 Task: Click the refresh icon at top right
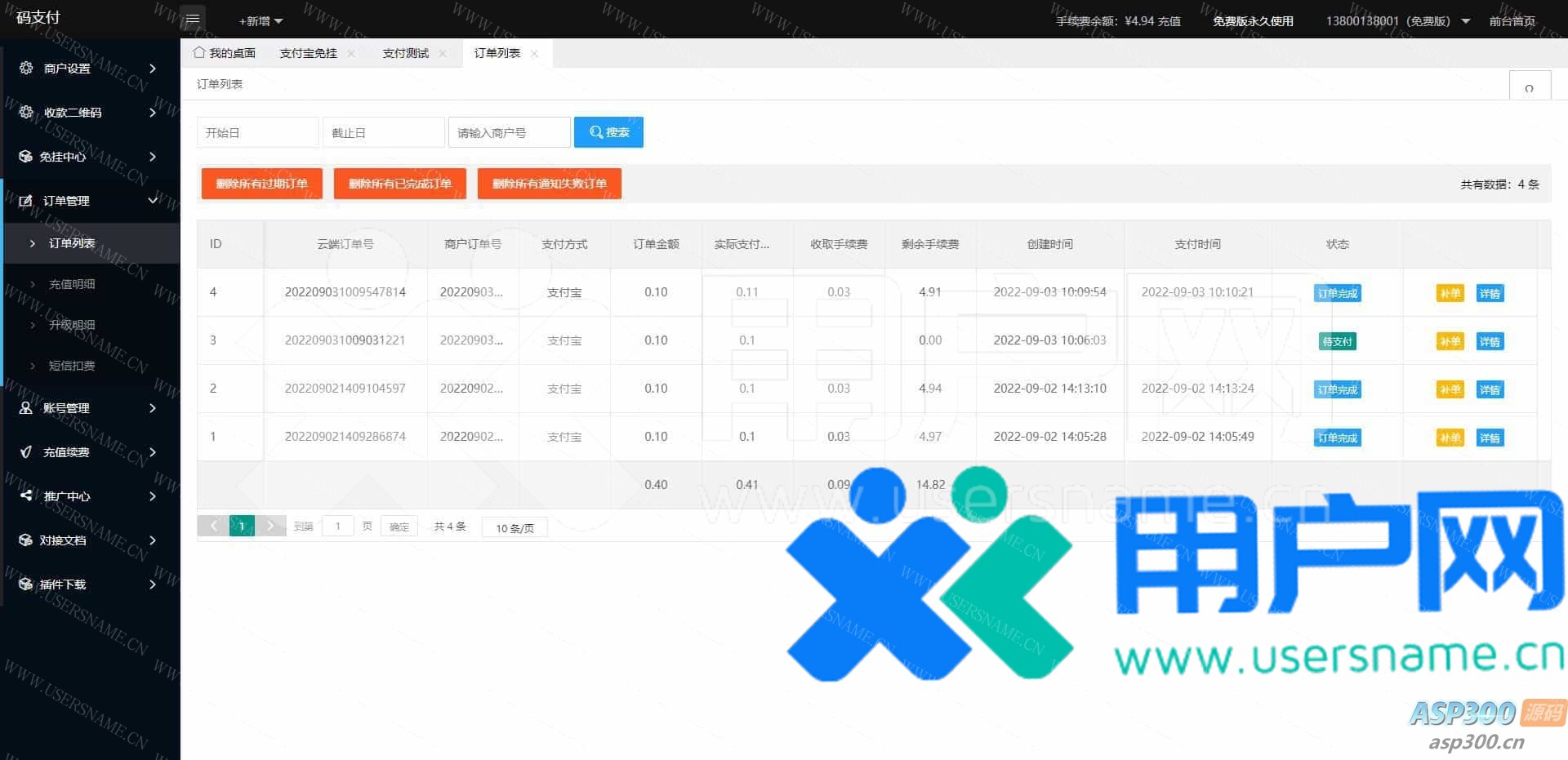1529,87
